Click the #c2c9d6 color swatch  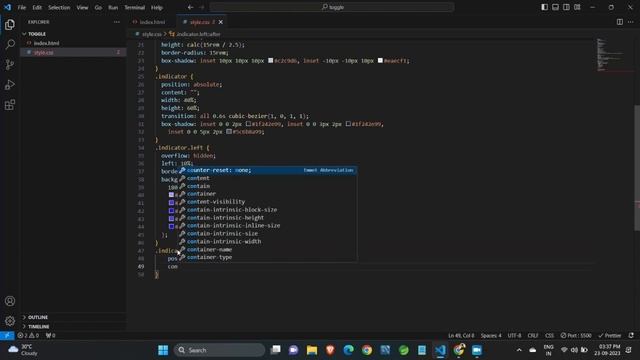click(271, 60)
